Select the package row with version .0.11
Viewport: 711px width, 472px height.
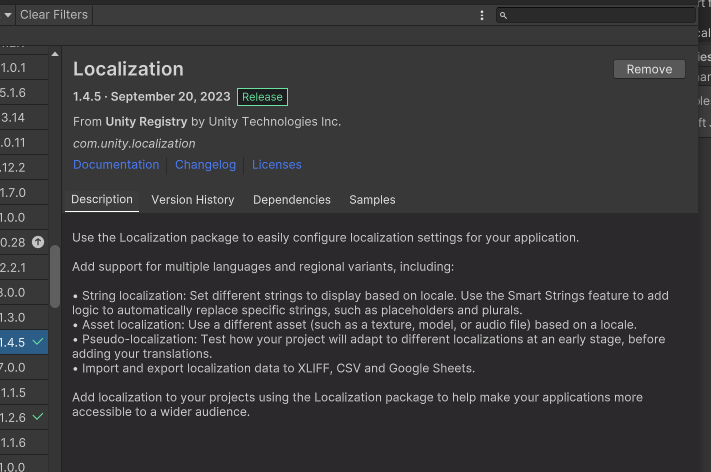24,143
